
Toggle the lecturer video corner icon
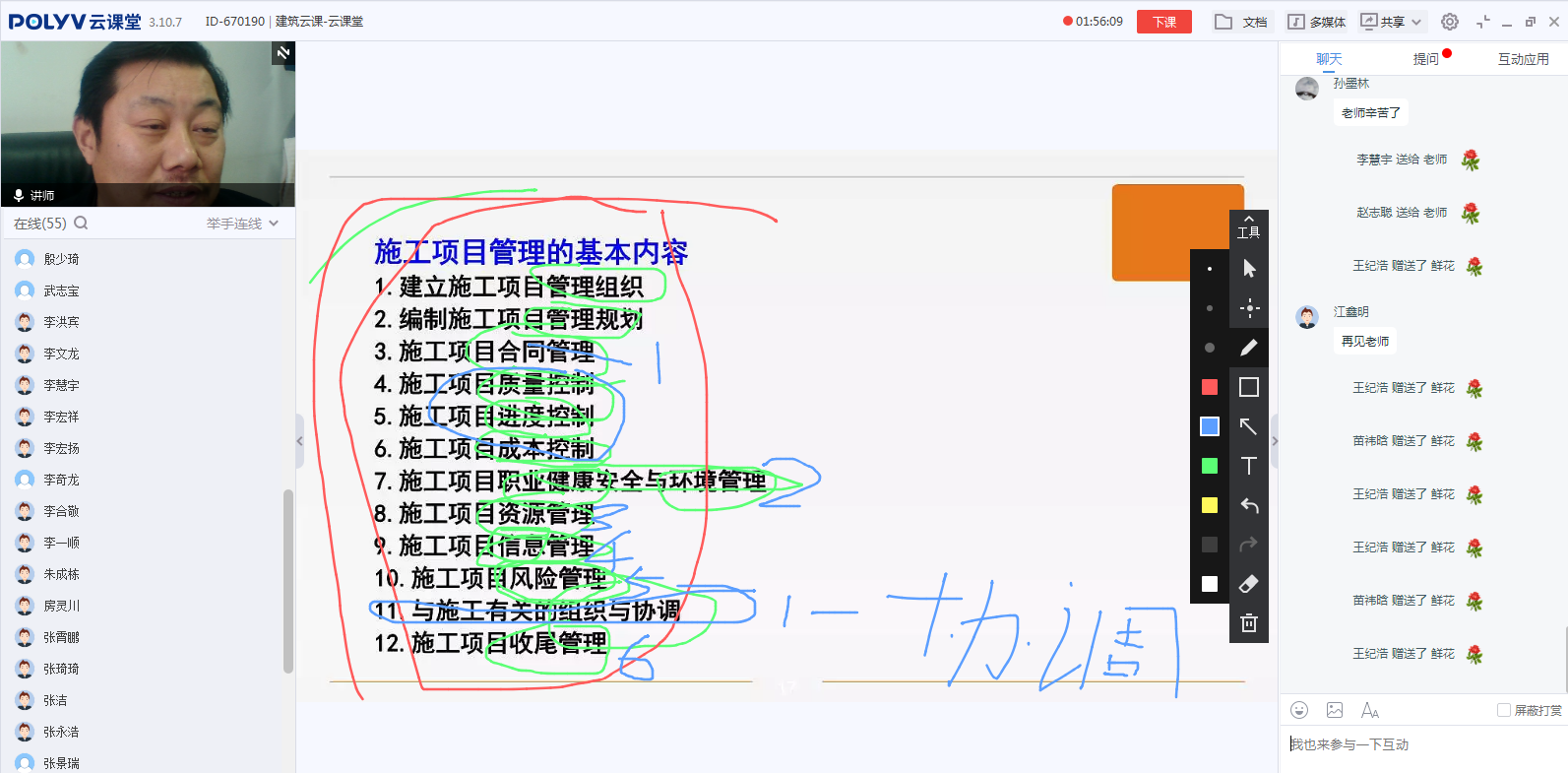283,53
